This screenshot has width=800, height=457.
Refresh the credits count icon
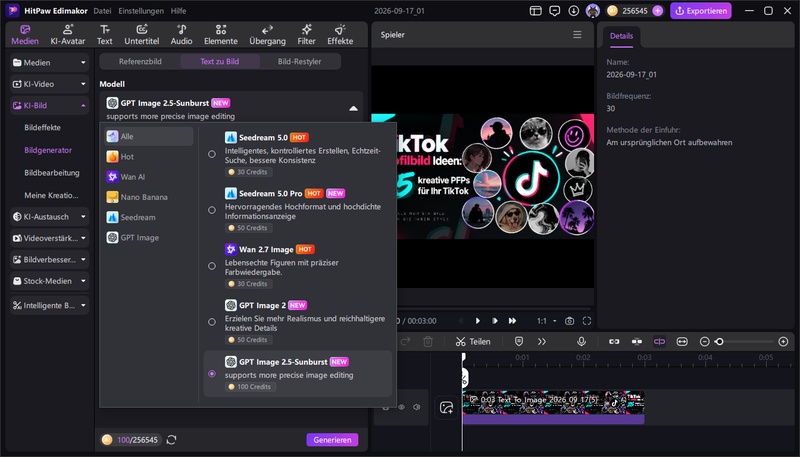click(171, 440)
